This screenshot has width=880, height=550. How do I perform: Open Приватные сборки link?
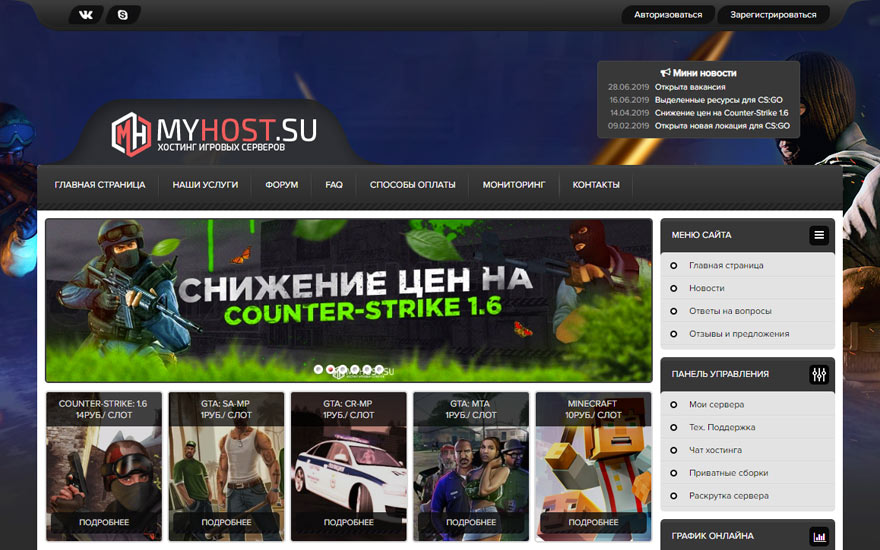tap(728, 473)
